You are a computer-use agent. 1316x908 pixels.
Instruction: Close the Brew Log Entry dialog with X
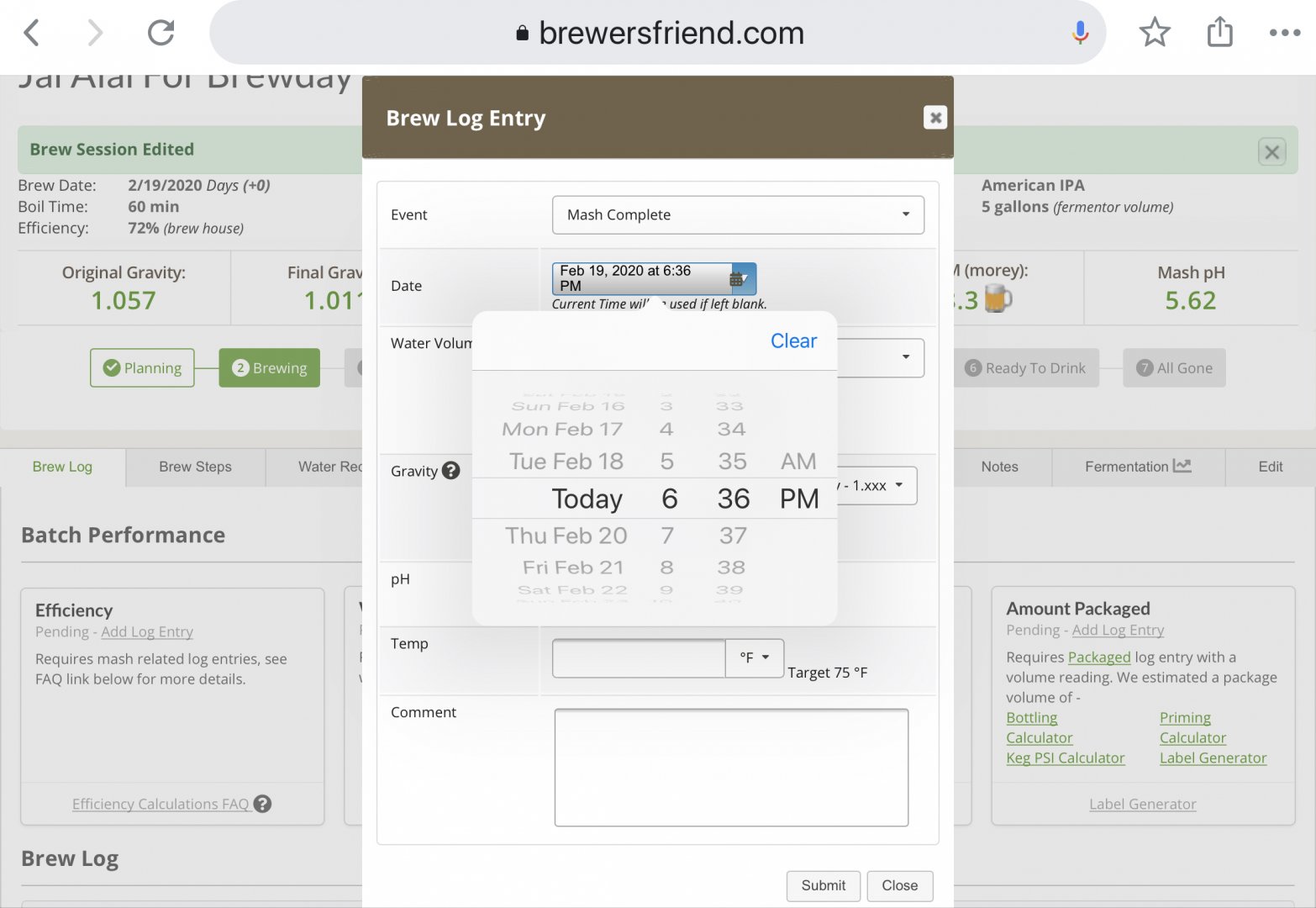click(x=934, y=117)
